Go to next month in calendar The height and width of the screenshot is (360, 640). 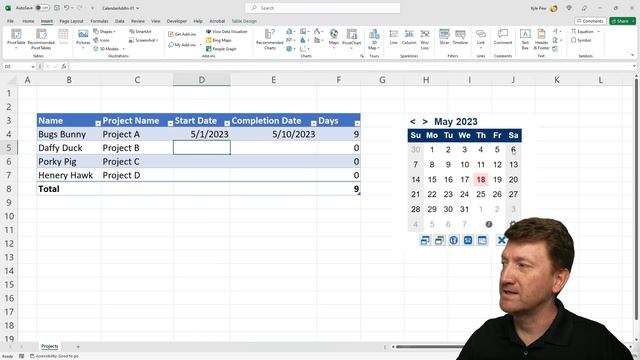click(x=425, y=122)
